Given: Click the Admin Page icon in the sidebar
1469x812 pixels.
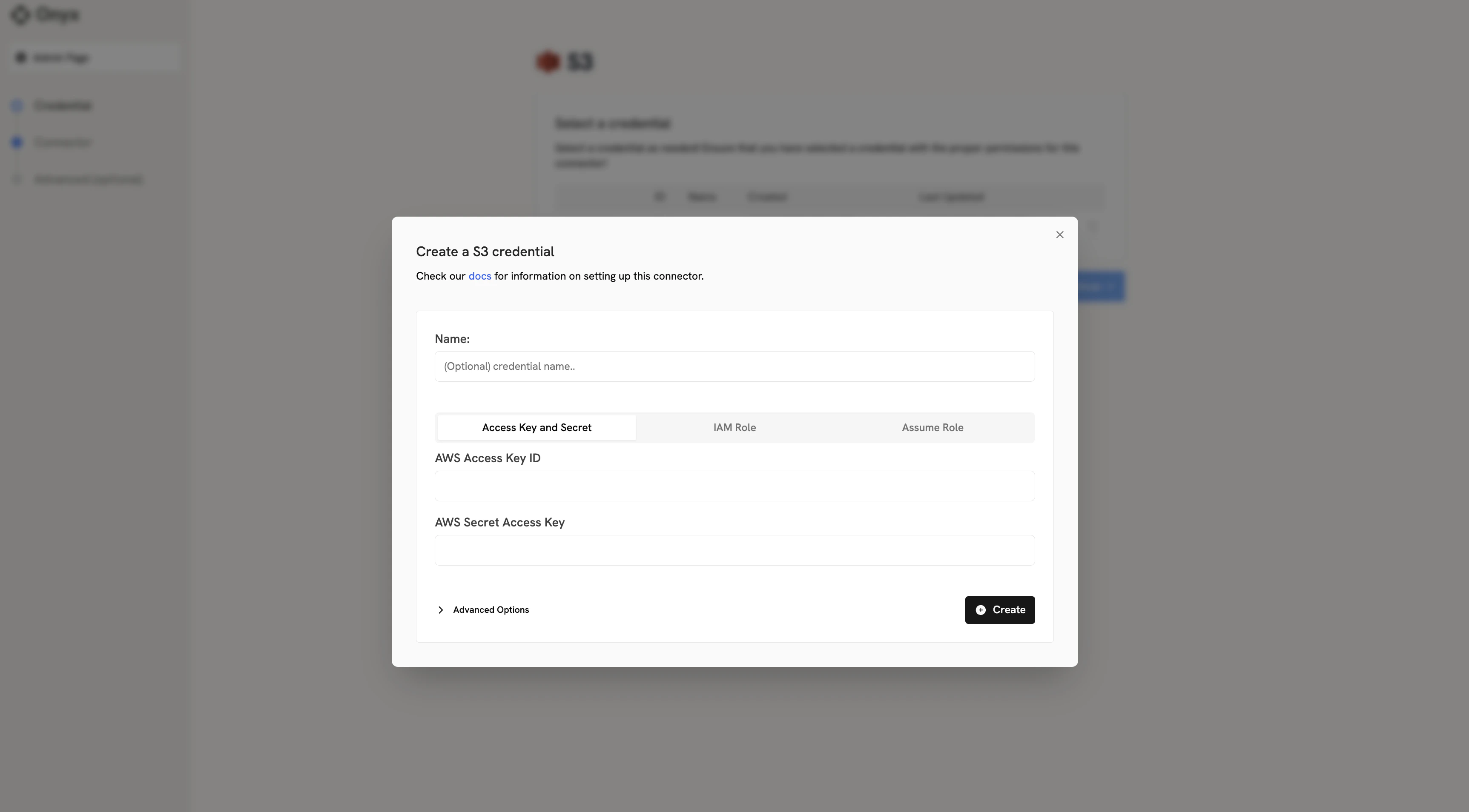Looking at the screenshot, I should 20,57.
